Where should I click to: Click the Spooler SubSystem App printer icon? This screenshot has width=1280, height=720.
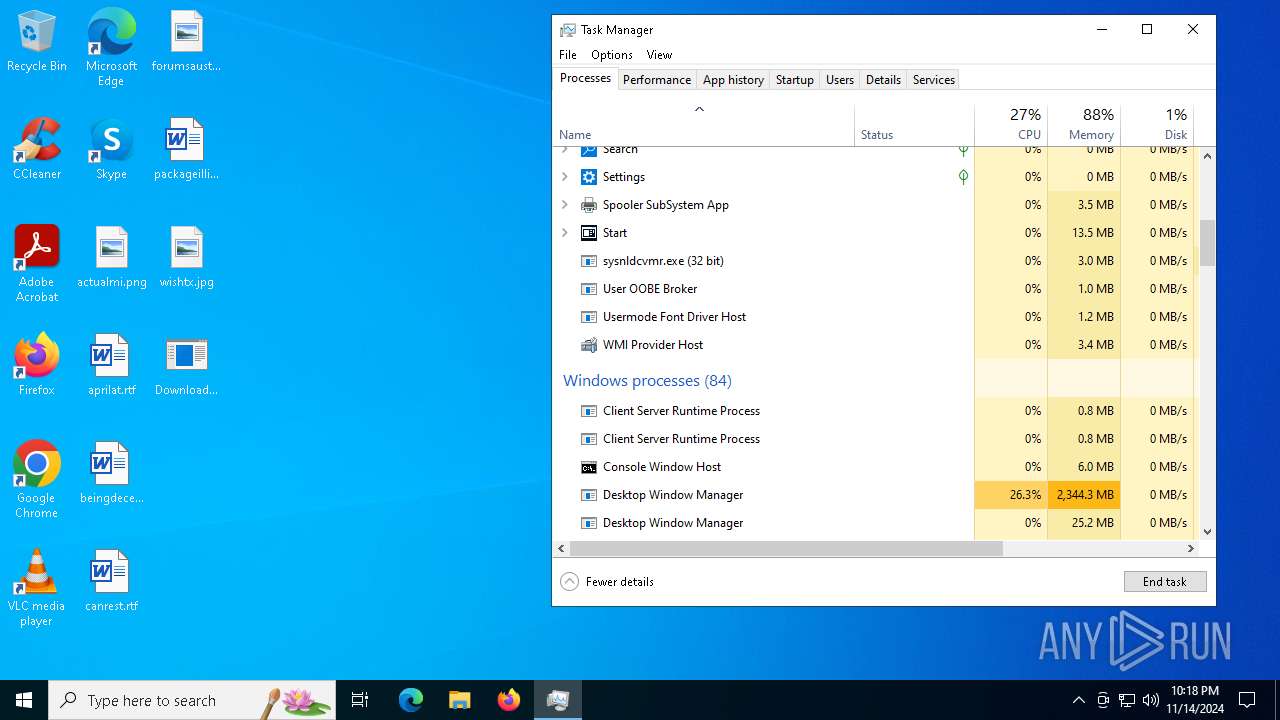[x=589, y=205]
